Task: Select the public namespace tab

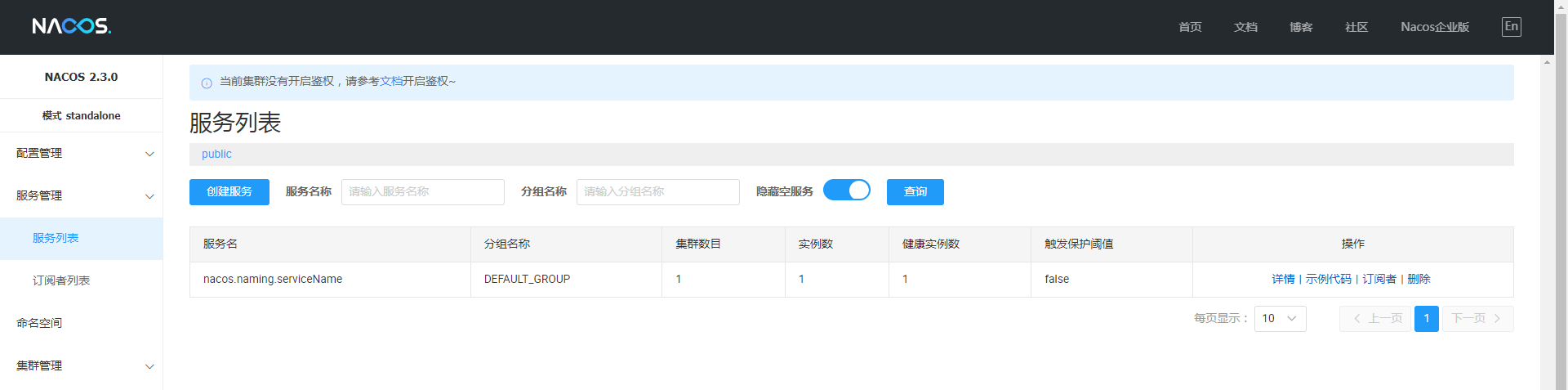Action: [x=216, y=155]
